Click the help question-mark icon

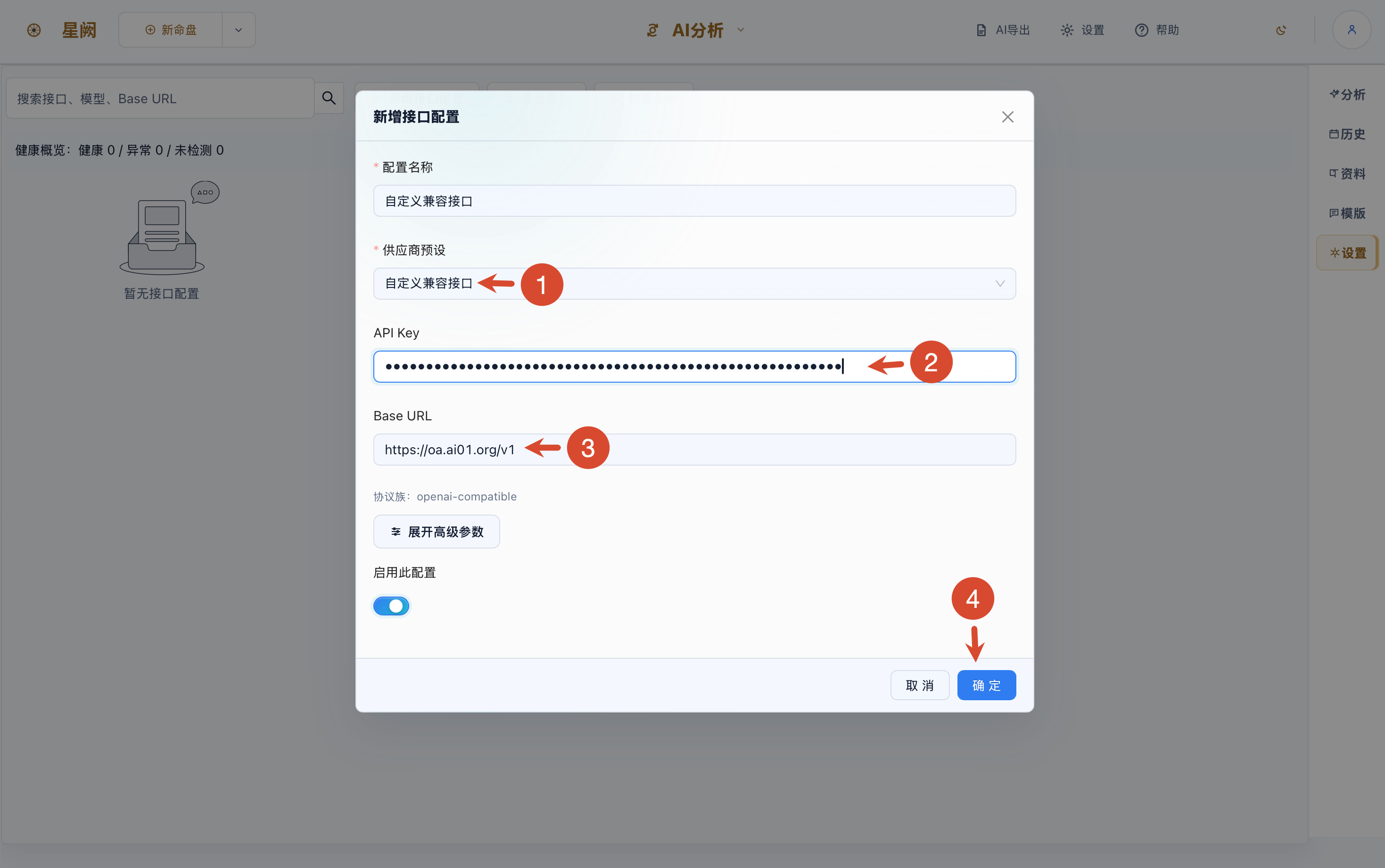click(1142, 30)
